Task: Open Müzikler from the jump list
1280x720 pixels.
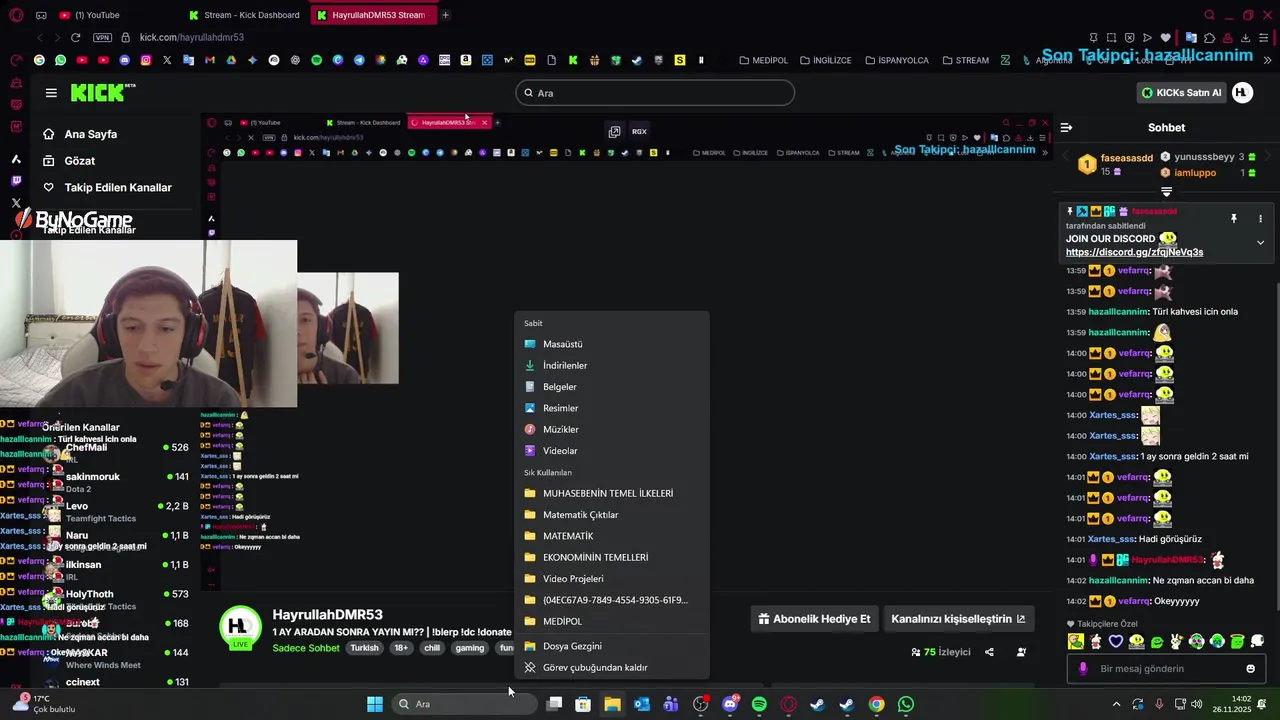Action: point(612,430)
